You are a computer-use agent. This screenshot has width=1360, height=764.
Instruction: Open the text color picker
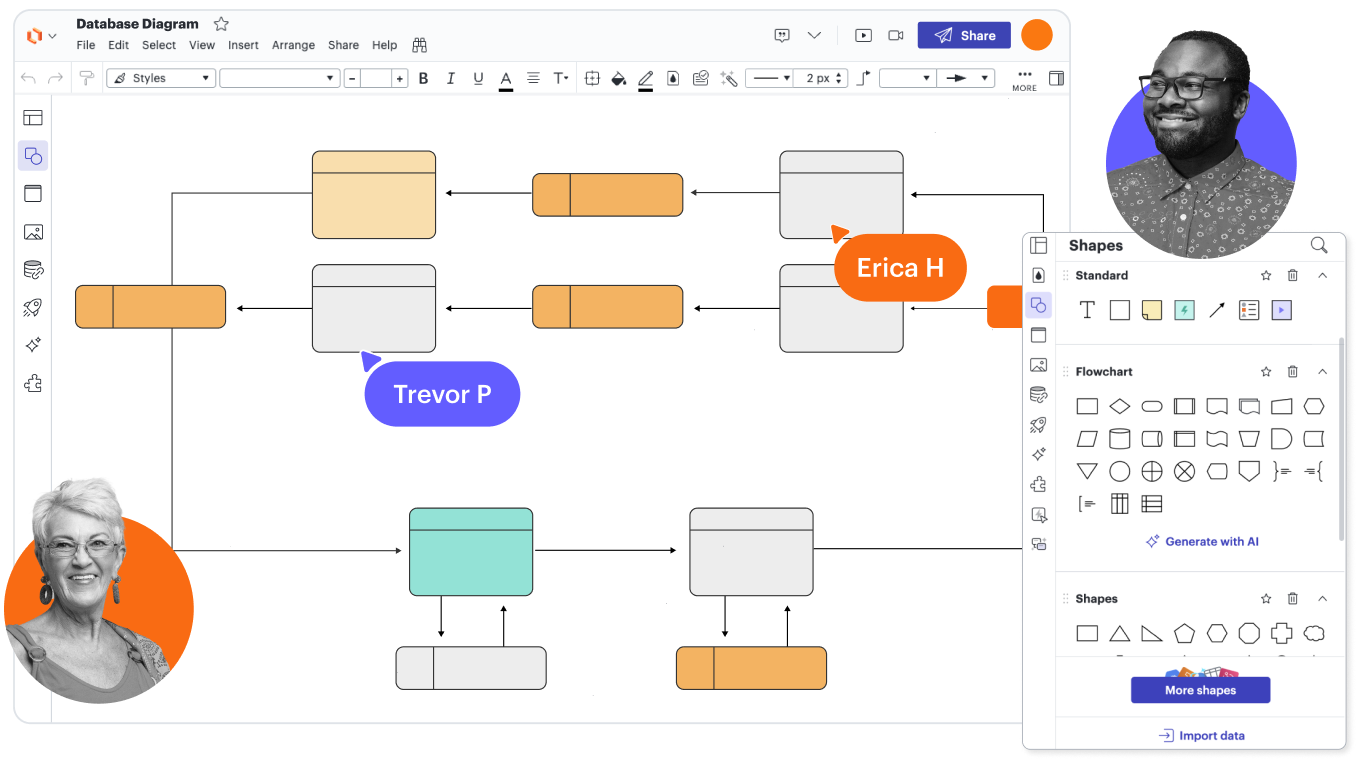pos(506,78)
